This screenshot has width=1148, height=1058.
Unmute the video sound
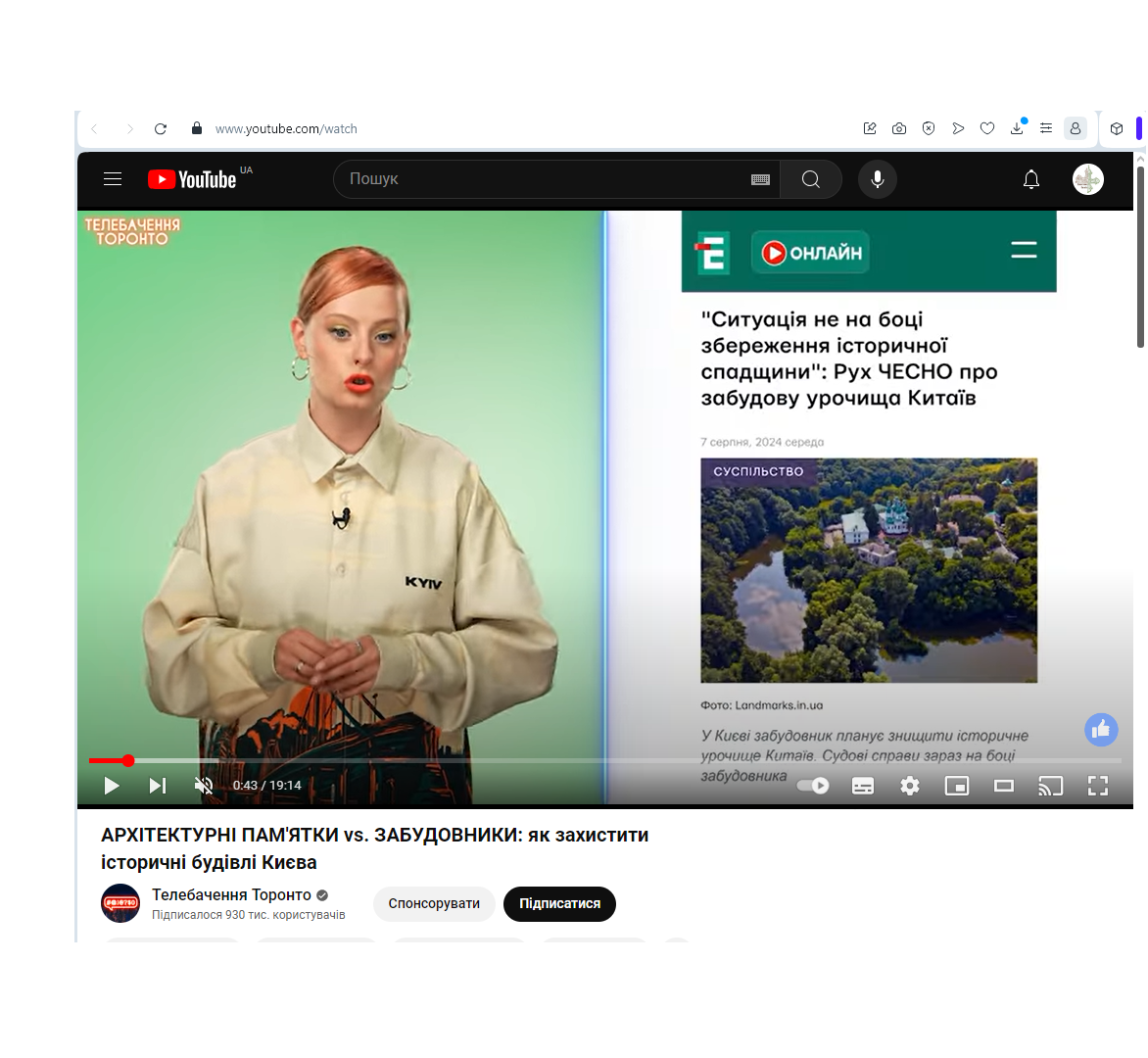pyautogui.click(x=204, y=786)
